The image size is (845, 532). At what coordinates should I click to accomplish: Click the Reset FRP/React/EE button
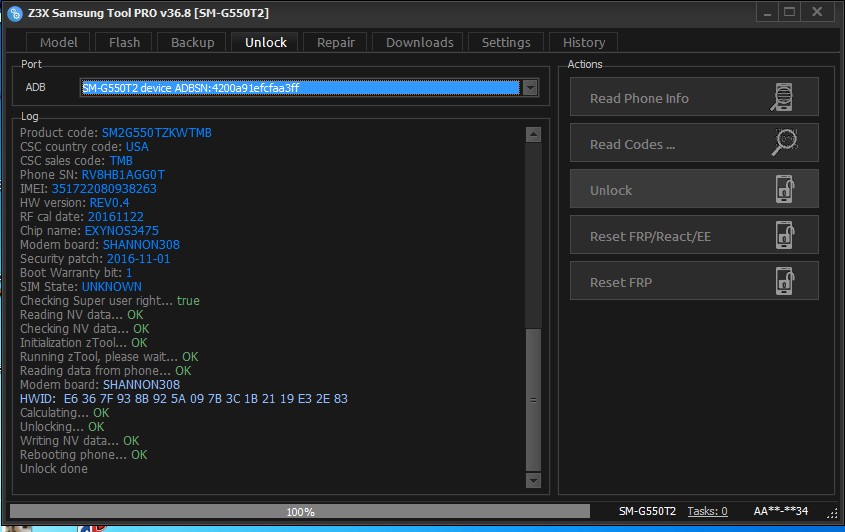(694, 235)
